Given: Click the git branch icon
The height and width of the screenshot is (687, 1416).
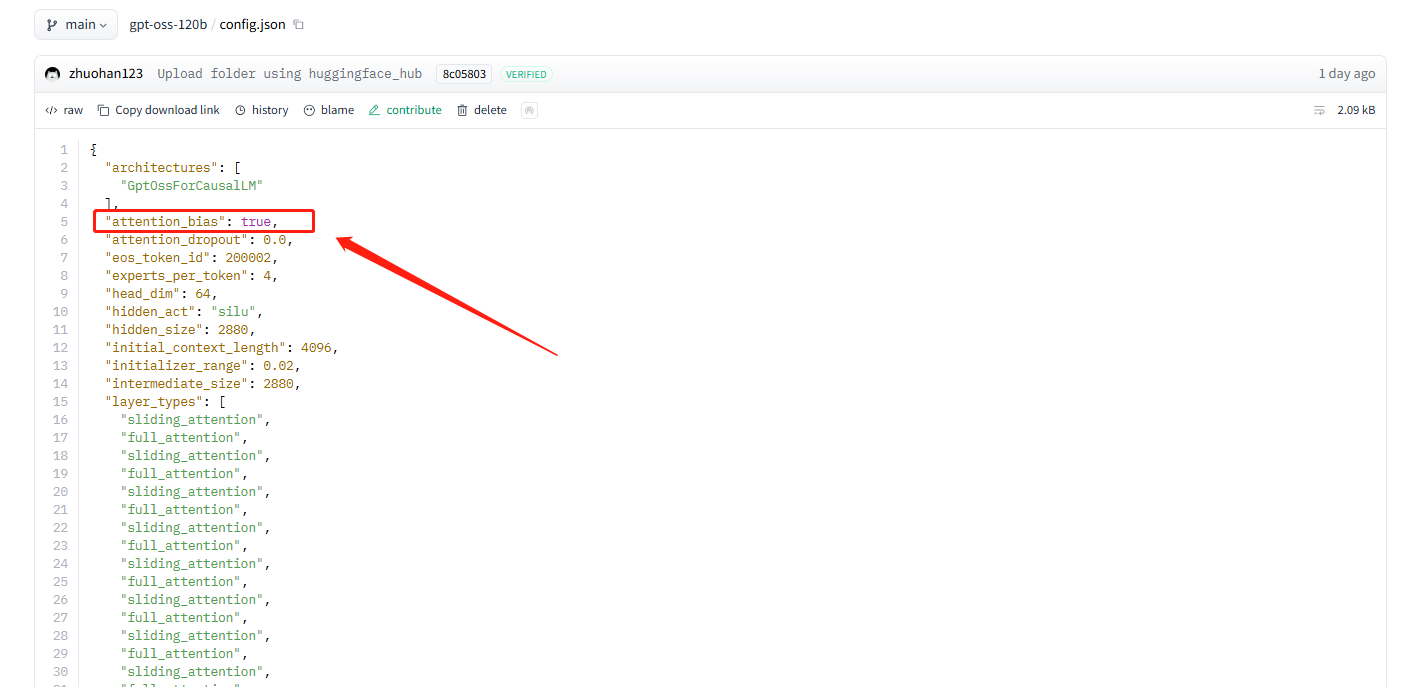Looking at the screenshot, I should (x=52, y=24).
